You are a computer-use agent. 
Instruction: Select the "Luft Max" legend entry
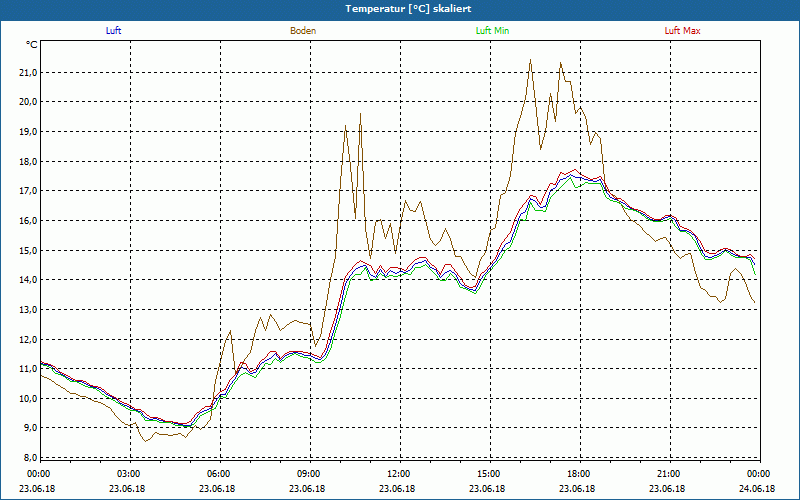[x=683, y=31]
